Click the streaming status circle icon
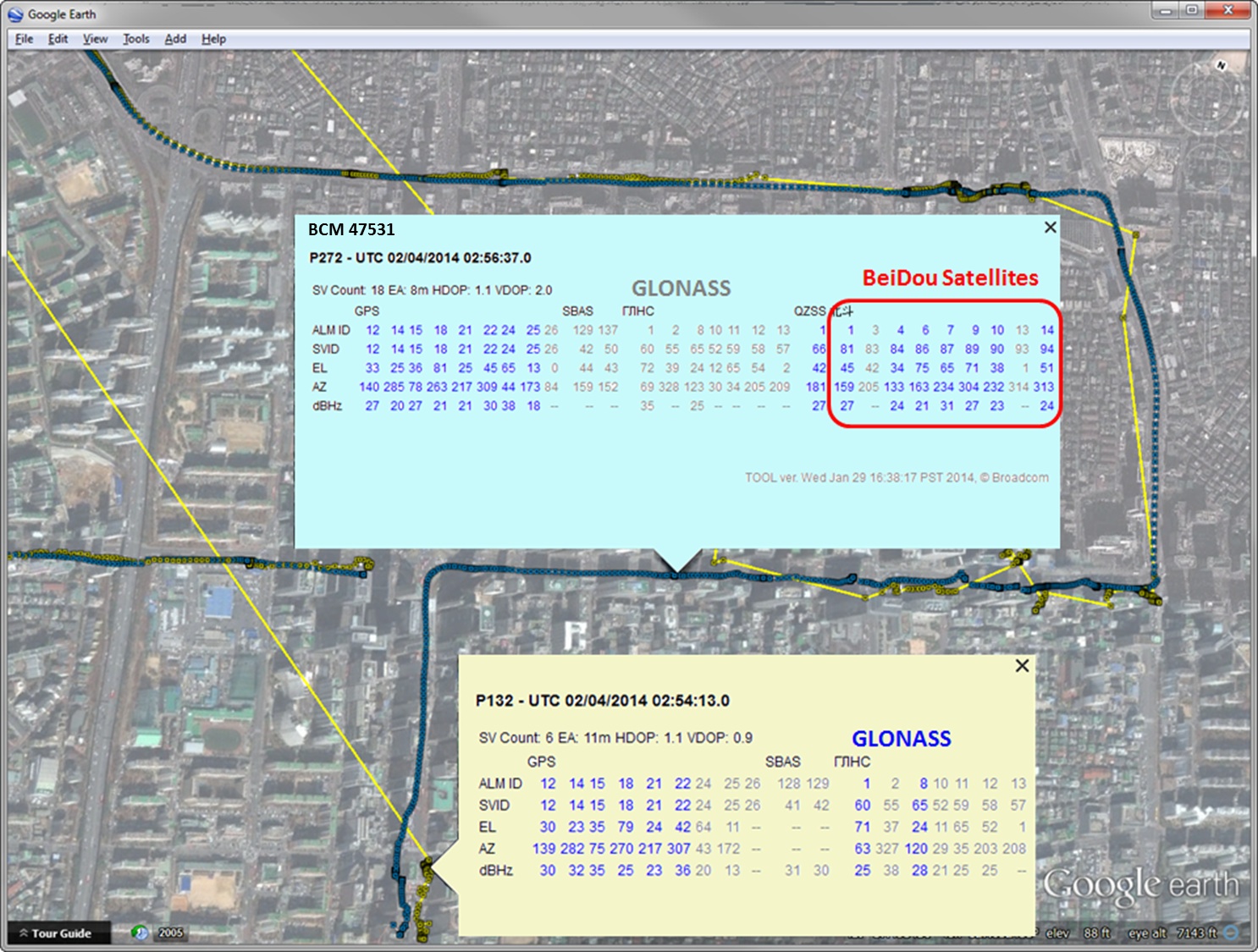 tap(1232, 933)
